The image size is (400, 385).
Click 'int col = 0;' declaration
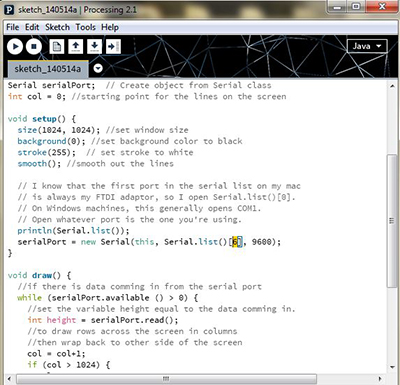pos(37,97)
